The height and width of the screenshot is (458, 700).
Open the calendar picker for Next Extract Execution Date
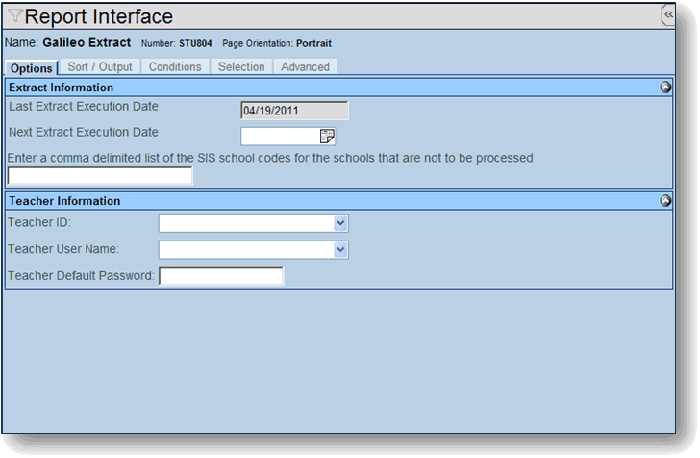pos(327,136)
